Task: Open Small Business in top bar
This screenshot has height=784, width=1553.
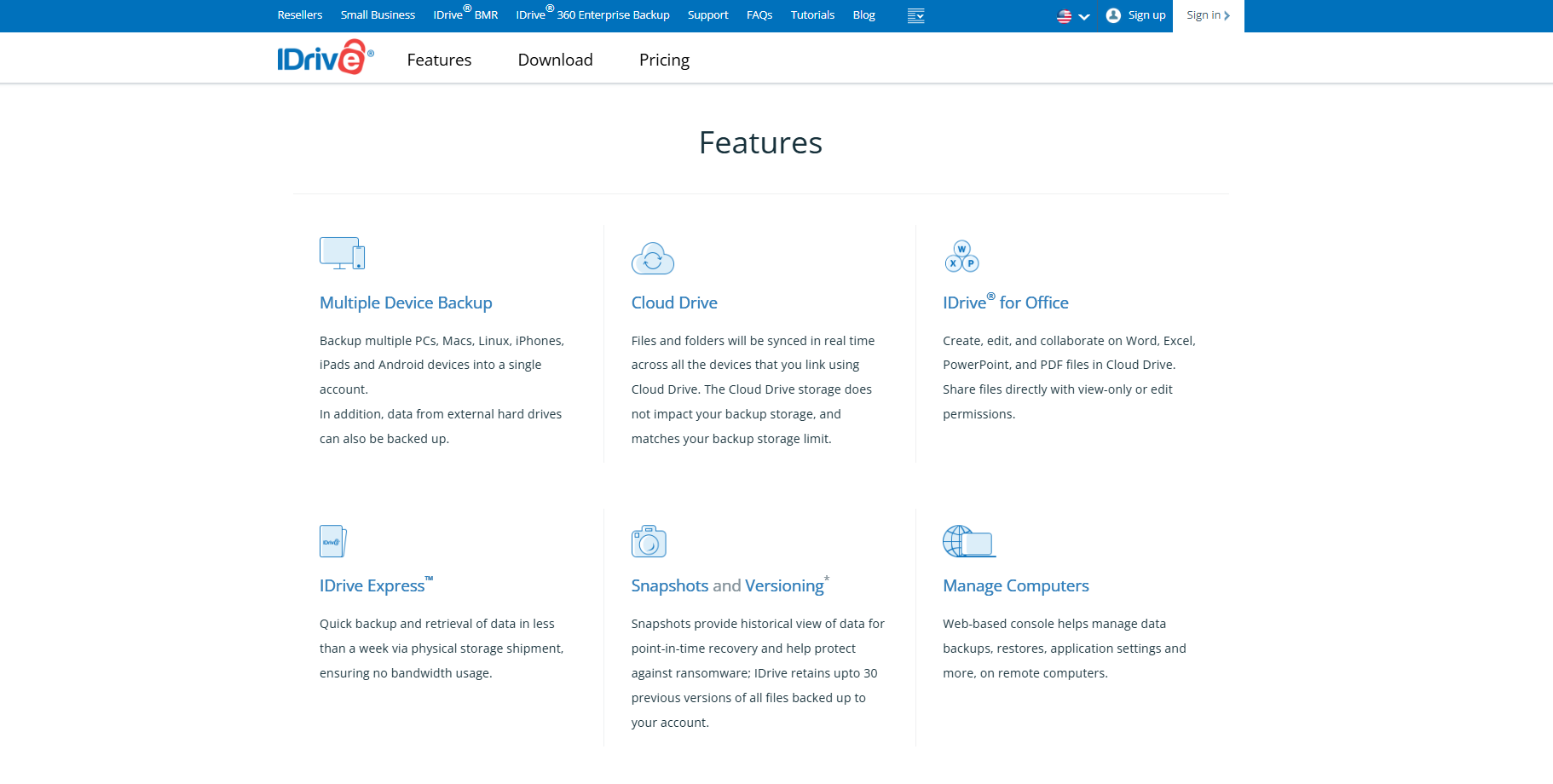Action: point(378,15)
